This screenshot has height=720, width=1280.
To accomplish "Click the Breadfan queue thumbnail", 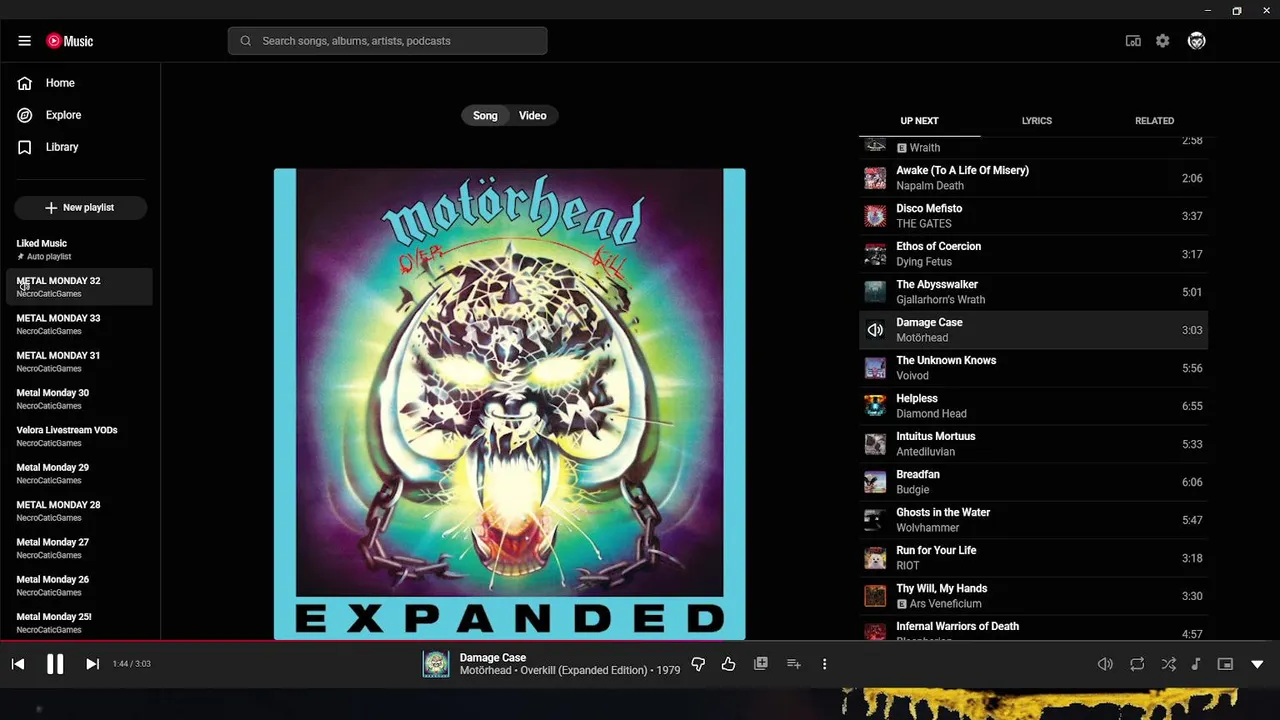I will point(875,482).
